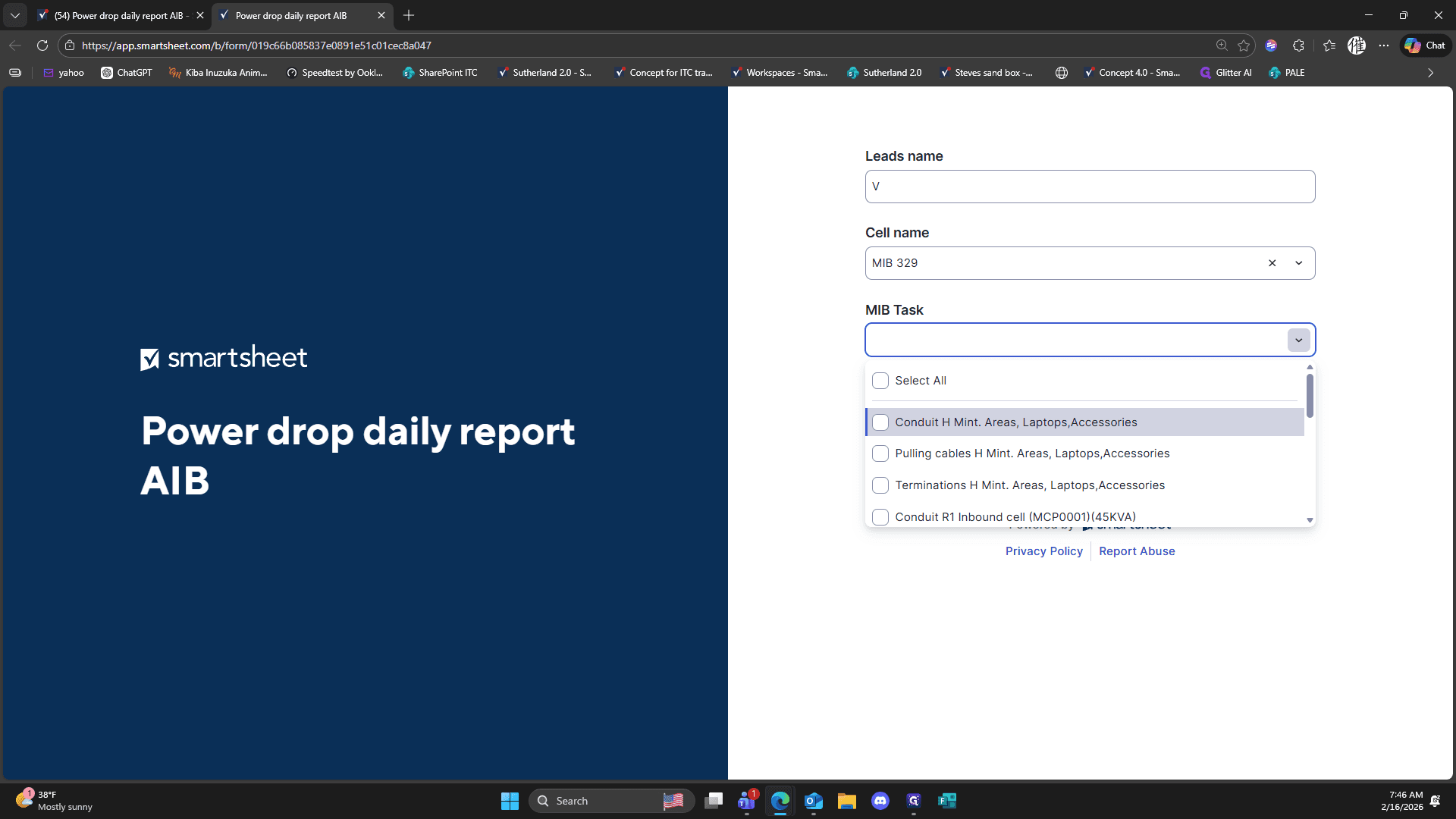This screenshot has width=1456, height=819.
Task: Click the Leads name input field
Action: point(1090,187)
